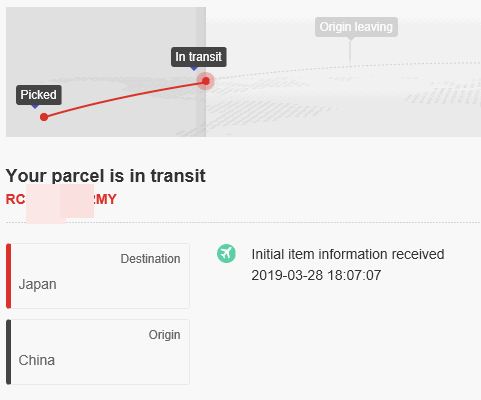Click the China origin text
This screenshot has width=481, height=400.
[37, 360]
